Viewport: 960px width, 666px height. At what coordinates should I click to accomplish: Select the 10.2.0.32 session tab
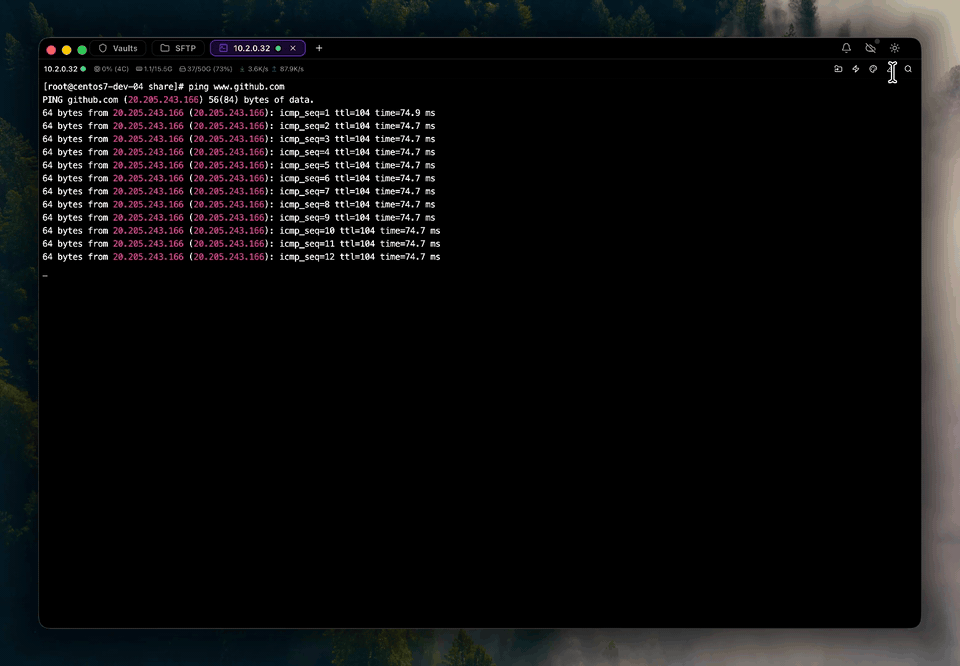[x=252, y=48]
